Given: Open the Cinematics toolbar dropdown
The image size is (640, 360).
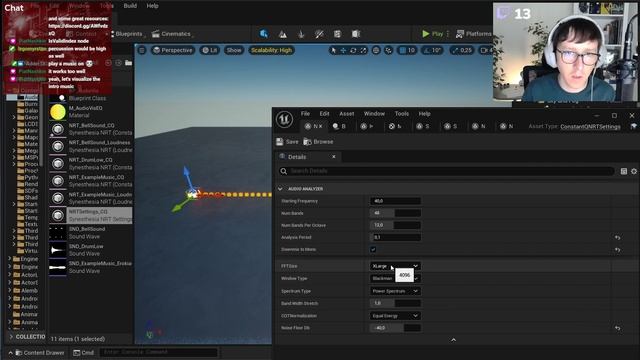Looking at the screenshot, I should pyautogui.click(x=172, y=34).
